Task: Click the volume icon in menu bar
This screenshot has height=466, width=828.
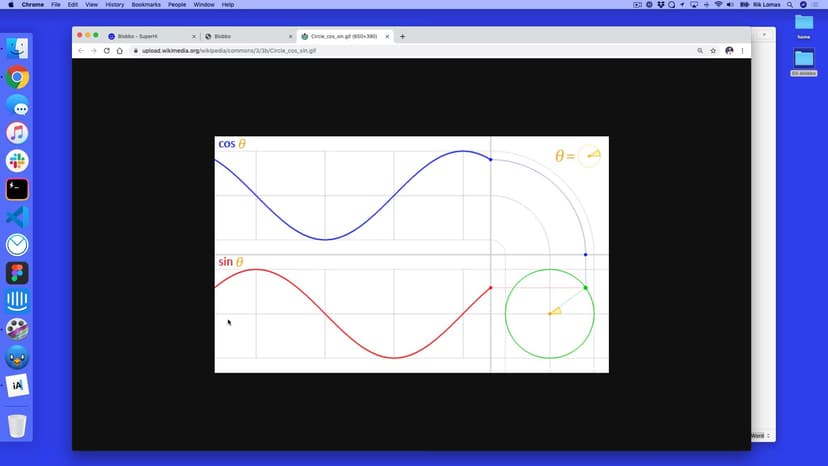Action: coord(730,5)
